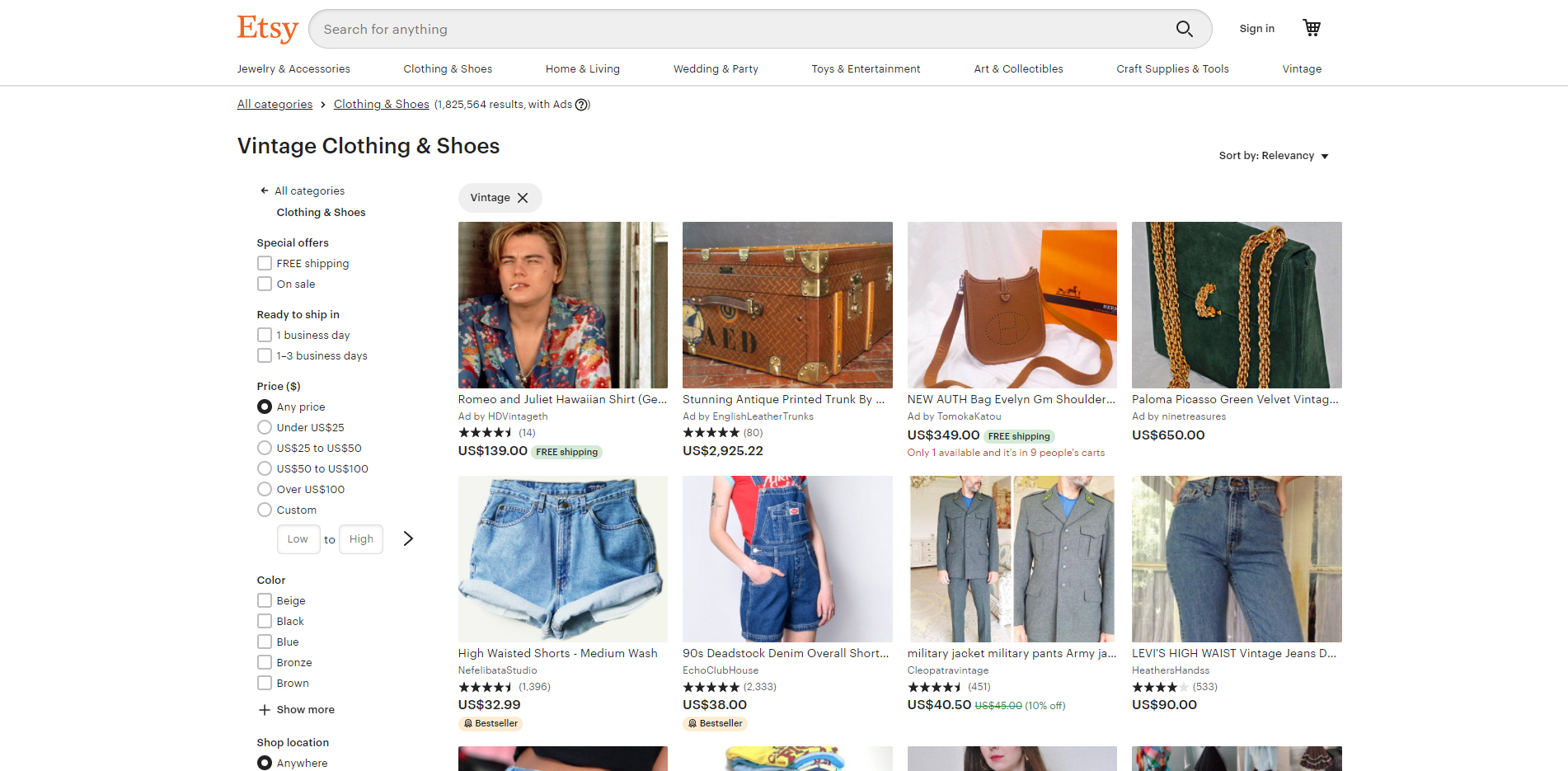The image size is (1568, 771).
Task: Click the EchoClubHouse shop name
Action: 721,670
